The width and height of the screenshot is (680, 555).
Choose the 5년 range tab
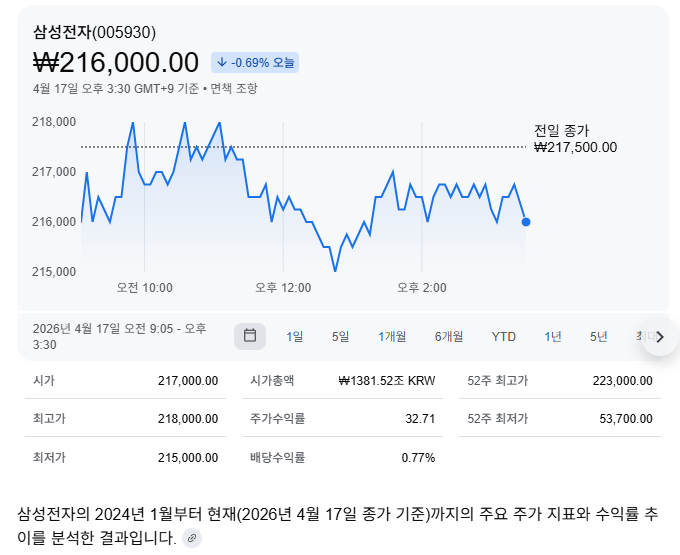pos(598,336)
